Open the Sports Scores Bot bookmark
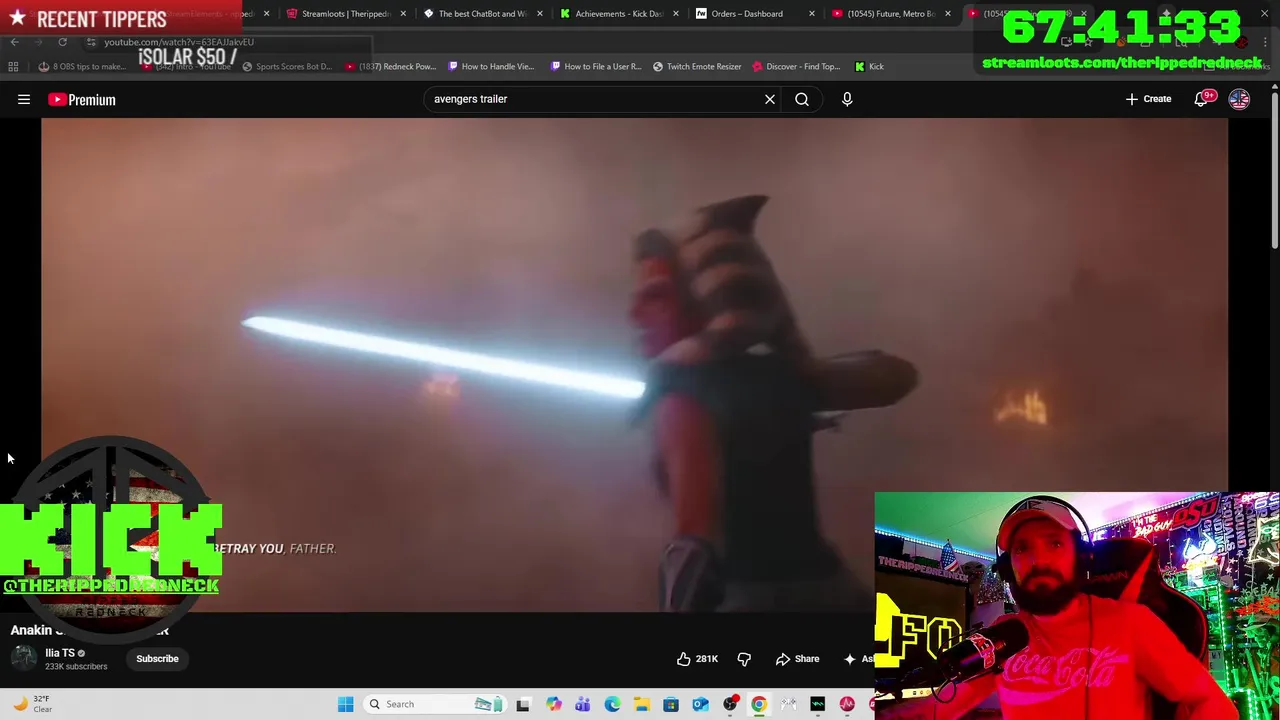This screenshot has height=720, width=1280. [286, 66]
